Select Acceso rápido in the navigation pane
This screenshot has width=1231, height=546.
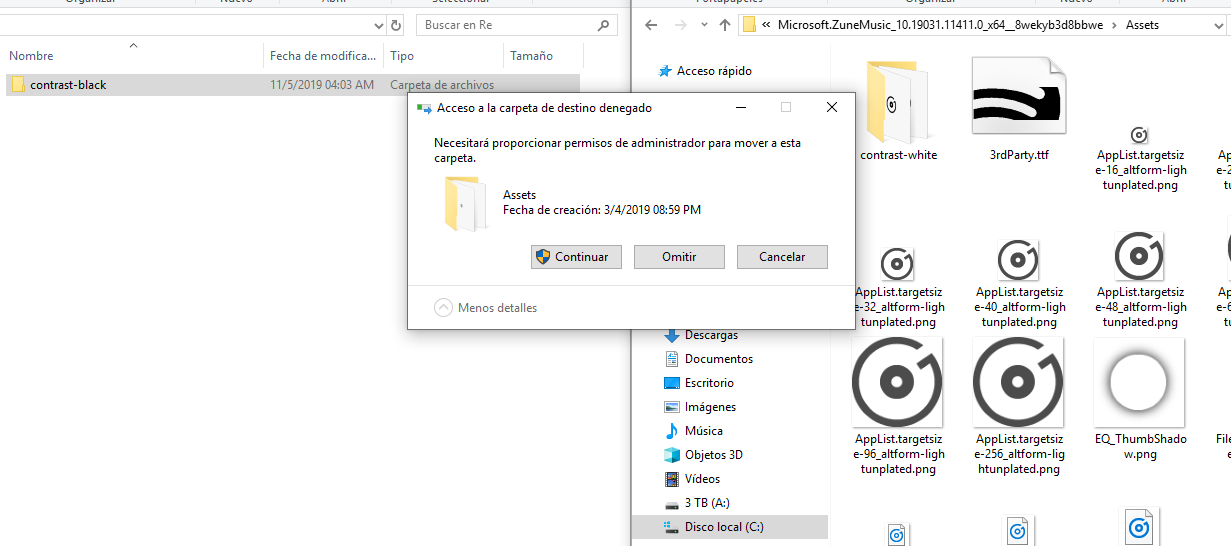[714, 71]
